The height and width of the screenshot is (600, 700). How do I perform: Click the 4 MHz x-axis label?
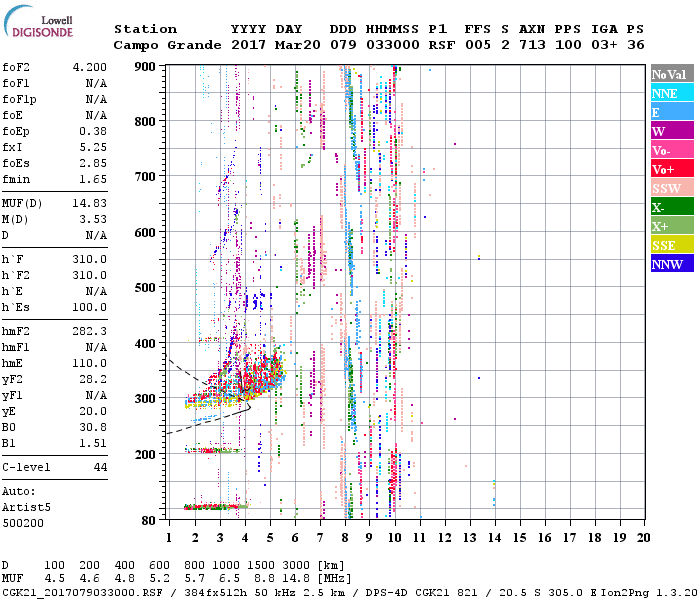point(245,538)
